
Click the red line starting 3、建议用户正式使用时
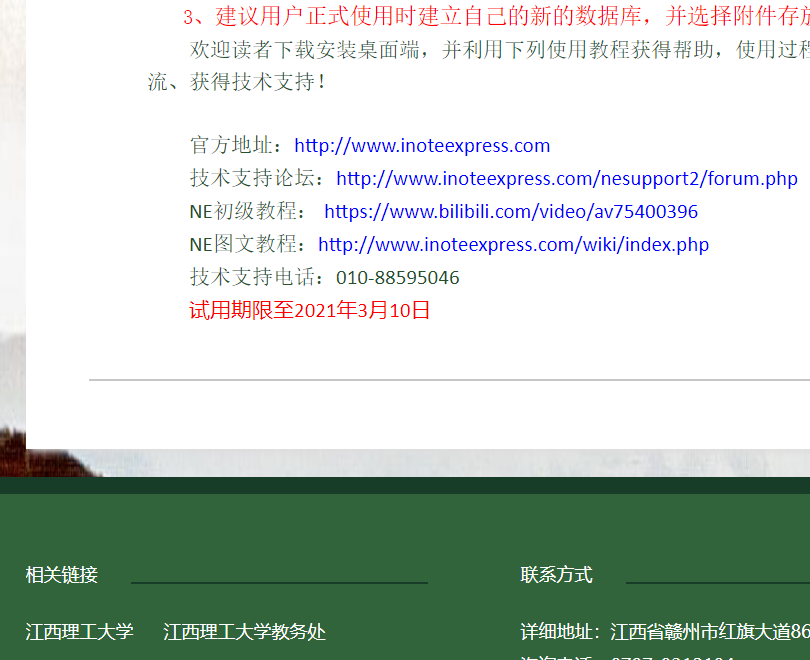(x=496, y=16)
